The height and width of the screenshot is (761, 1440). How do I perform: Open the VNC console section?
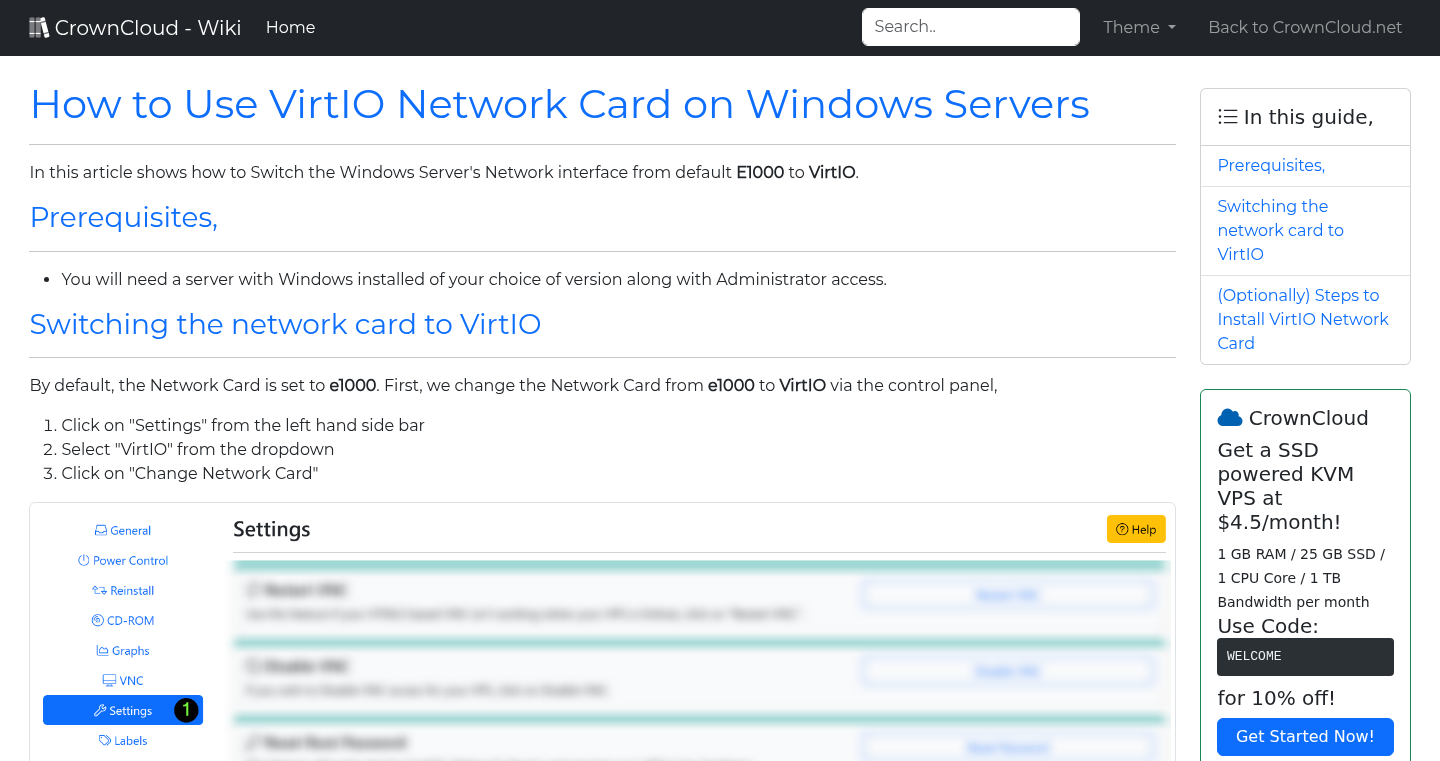122,680
